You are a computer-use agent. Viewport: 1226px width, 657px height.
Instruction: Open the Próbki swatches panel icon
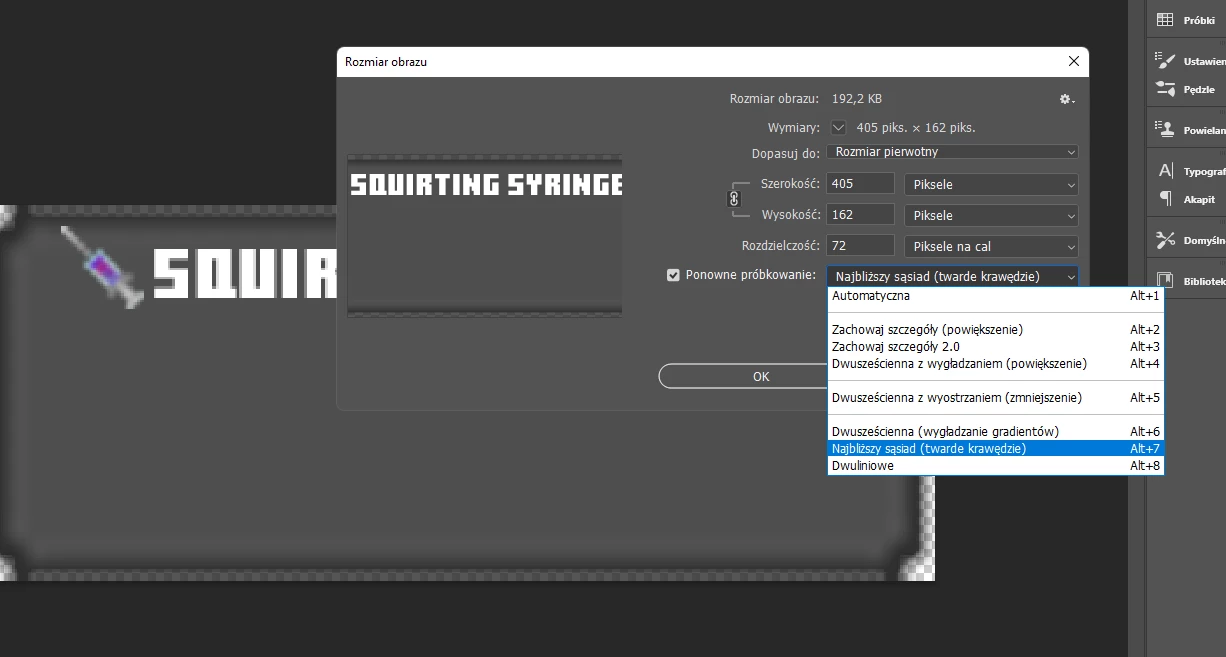click(1165, 20)
